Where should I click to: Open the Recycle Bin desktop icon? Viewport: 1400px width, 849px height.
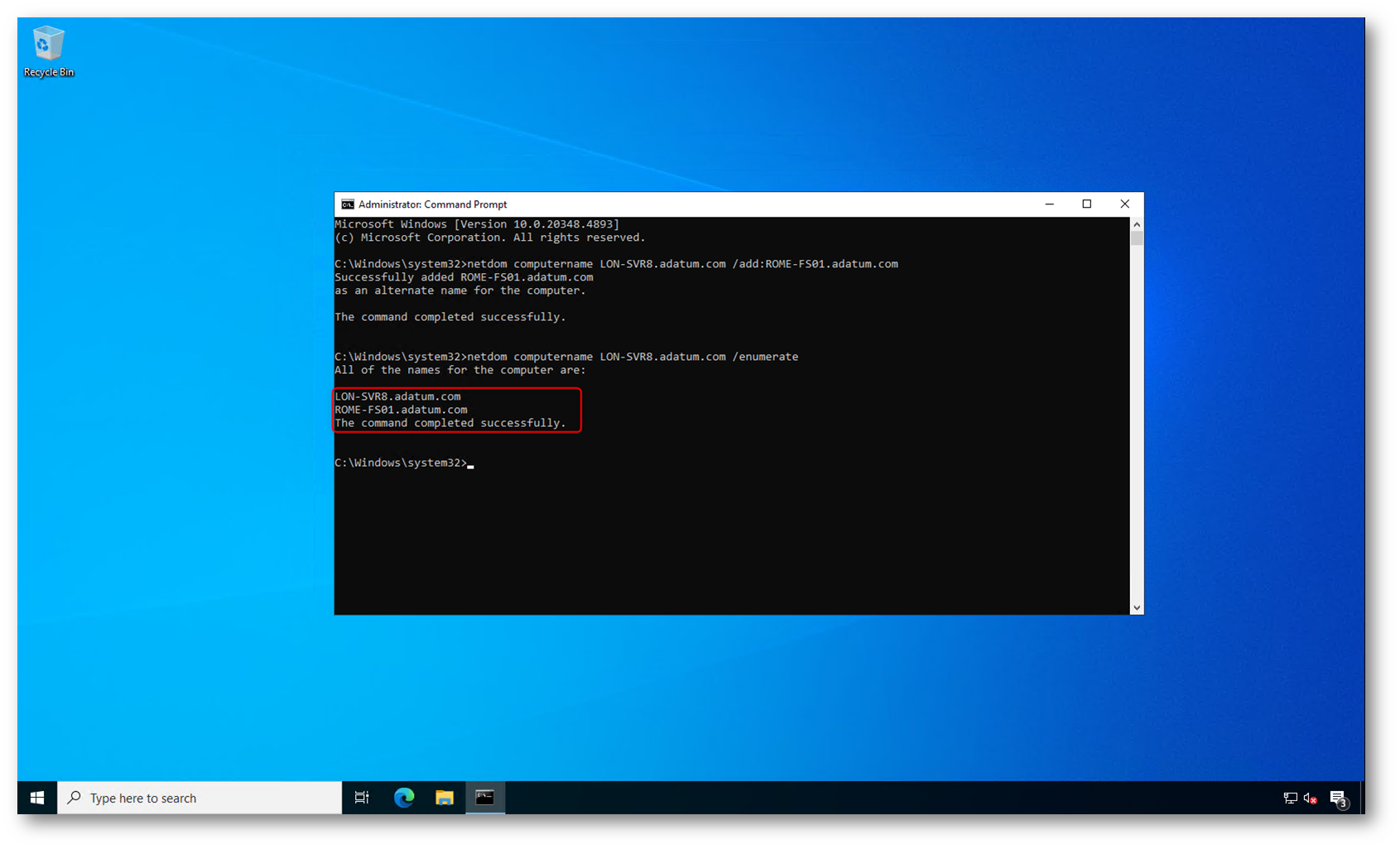tap(48, 51)
